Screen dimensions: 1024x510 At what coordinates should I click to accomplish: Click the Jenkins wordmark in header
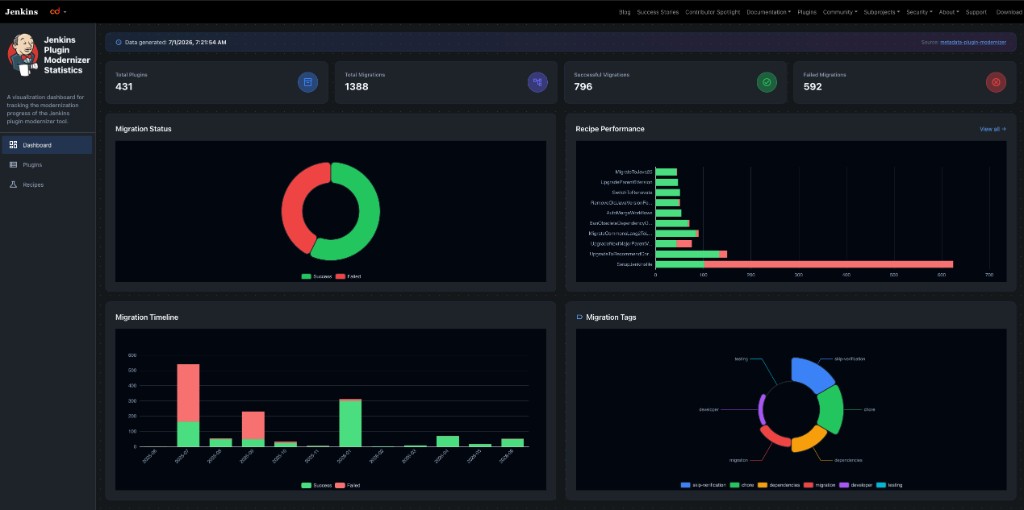click(x=22, y=12)
